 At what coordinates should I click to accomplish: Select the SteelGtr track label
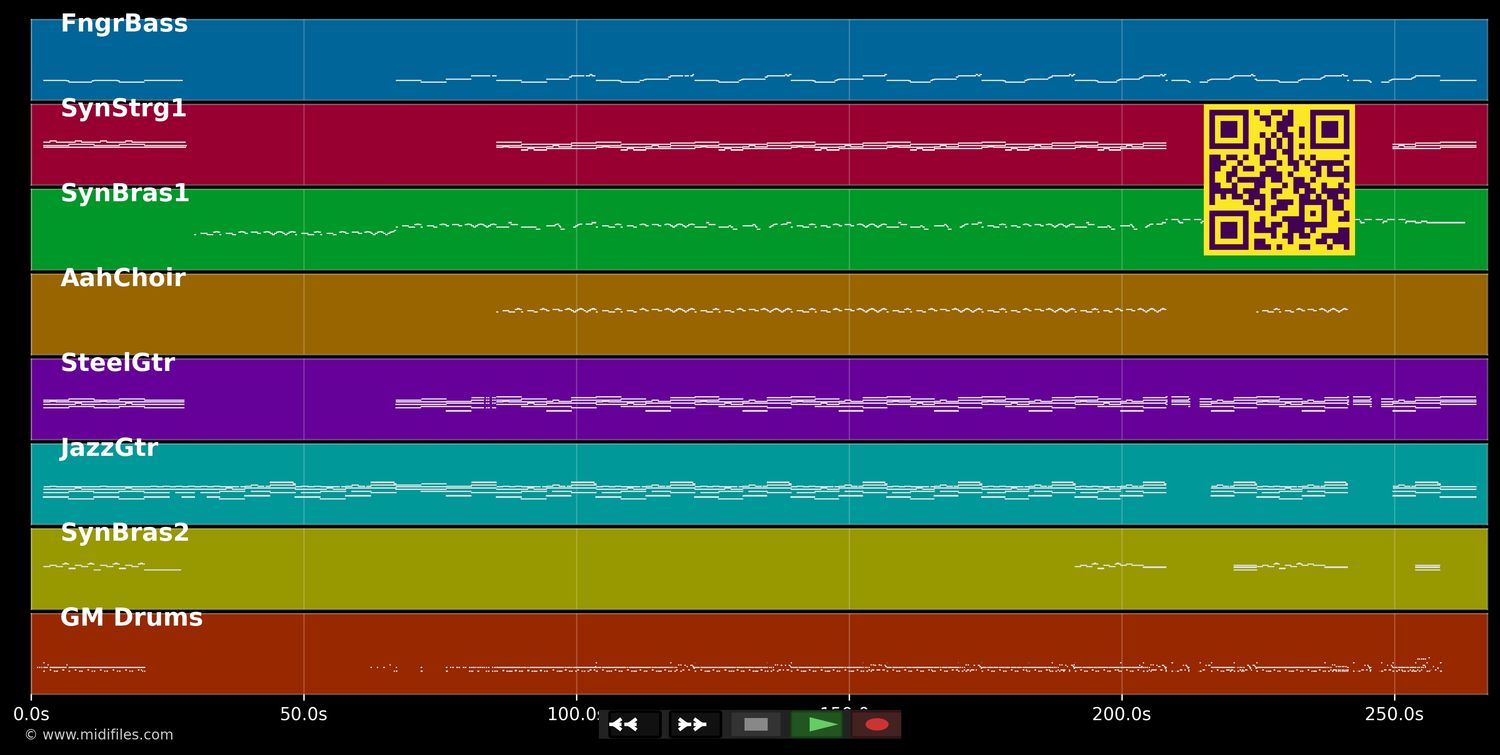click(118, 364)
